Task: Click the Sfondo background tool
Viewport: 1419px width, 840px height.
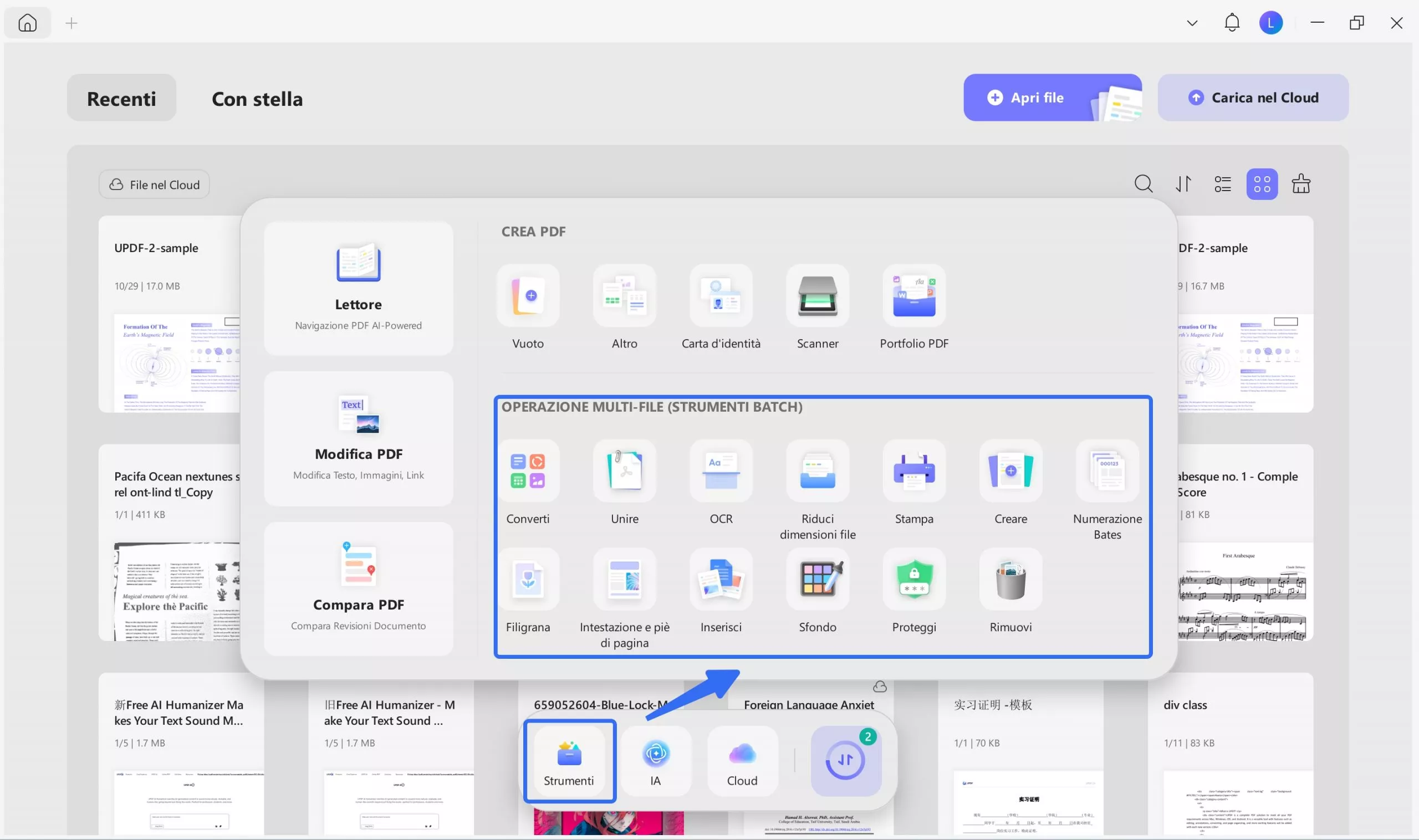Action: click(x=817, y=580)
